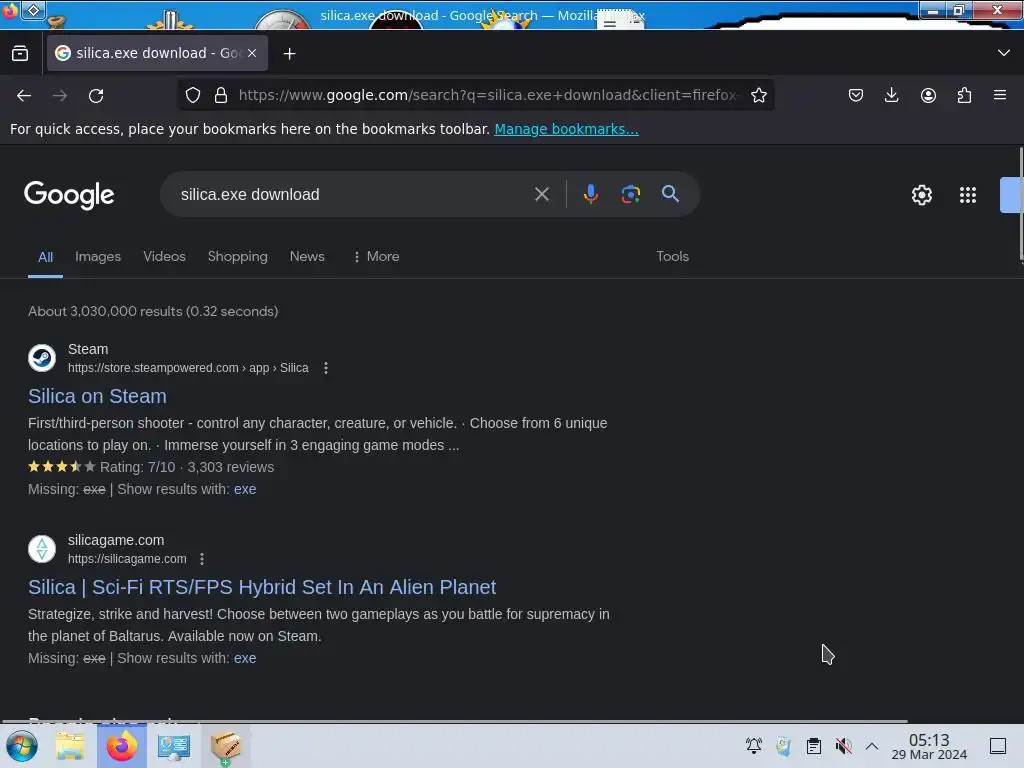Switch to the Videos results tab
The width and height of the screenshot is (1024, 768).
(x=165, y=257)
